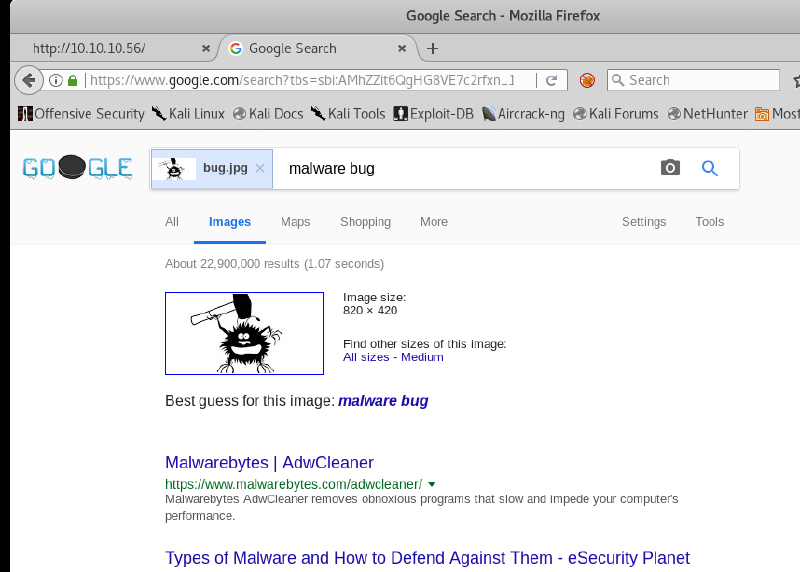Click the About 22,900,000 results text
The height and width of the screenshot is (572, 800).
click(x=274, y=264)
